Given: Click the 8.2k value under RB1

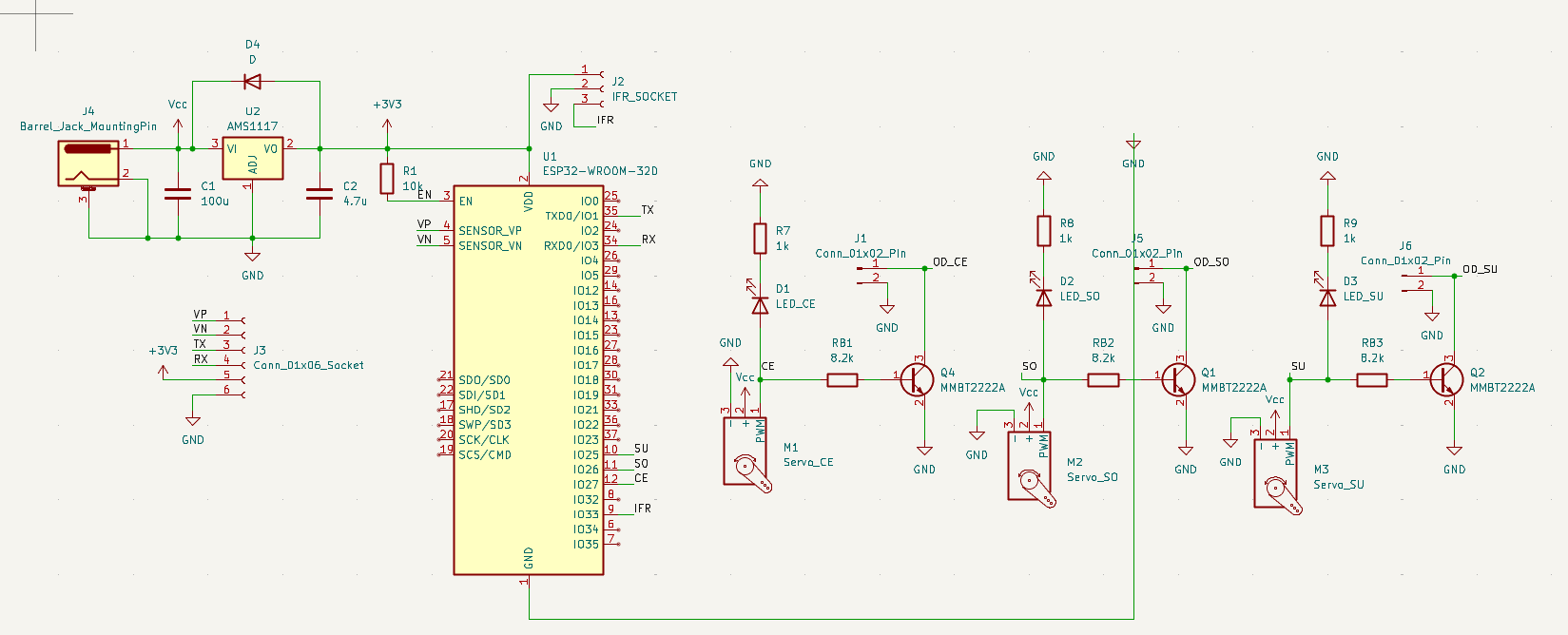Looking at the screenshot, I should (842, 358).
